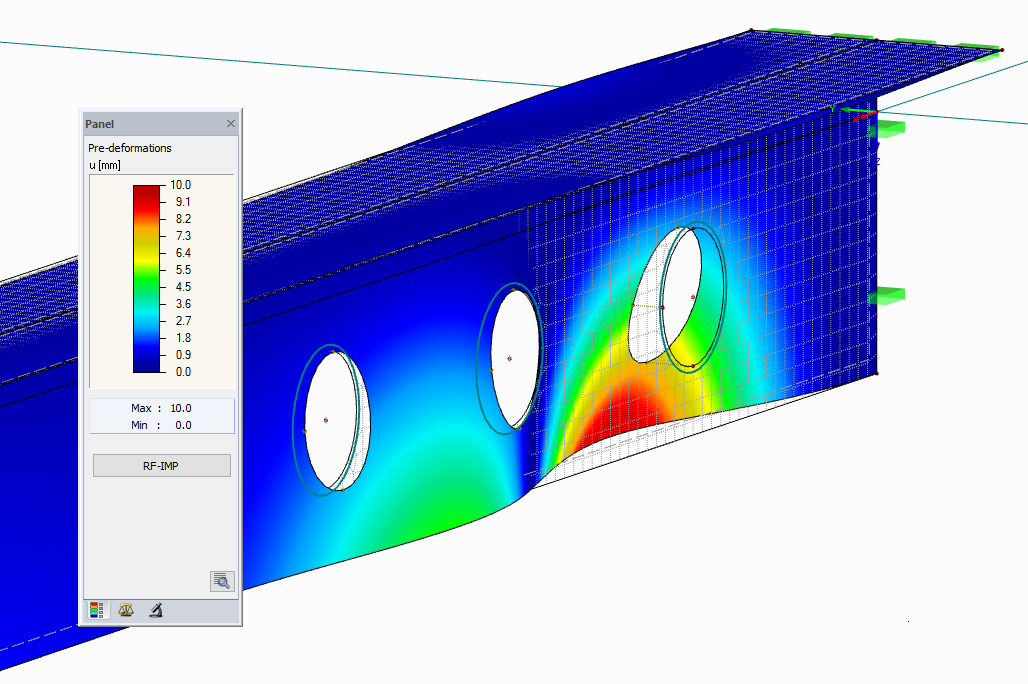The width and height of the screenshot is (1028, 684).
Task: Click the u [mm] units label
Action: pos(103,166)
